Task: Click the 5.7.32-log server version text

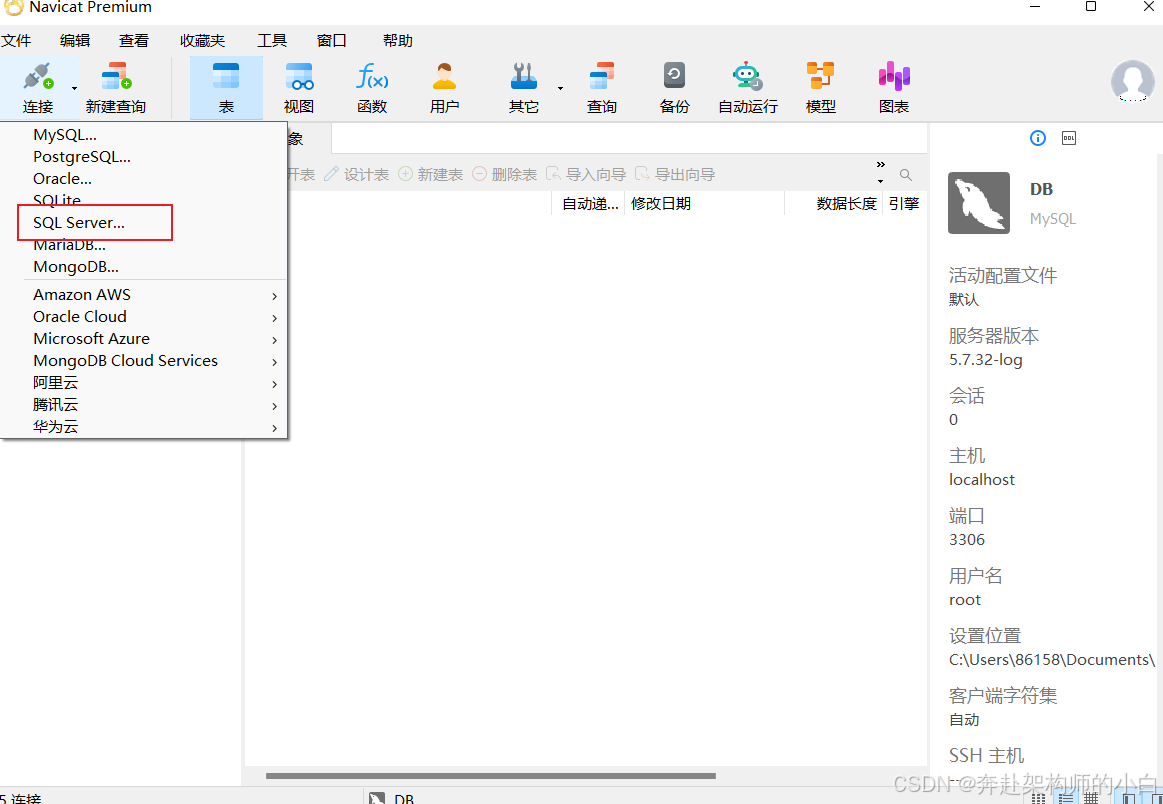Action: coord(986,360)
